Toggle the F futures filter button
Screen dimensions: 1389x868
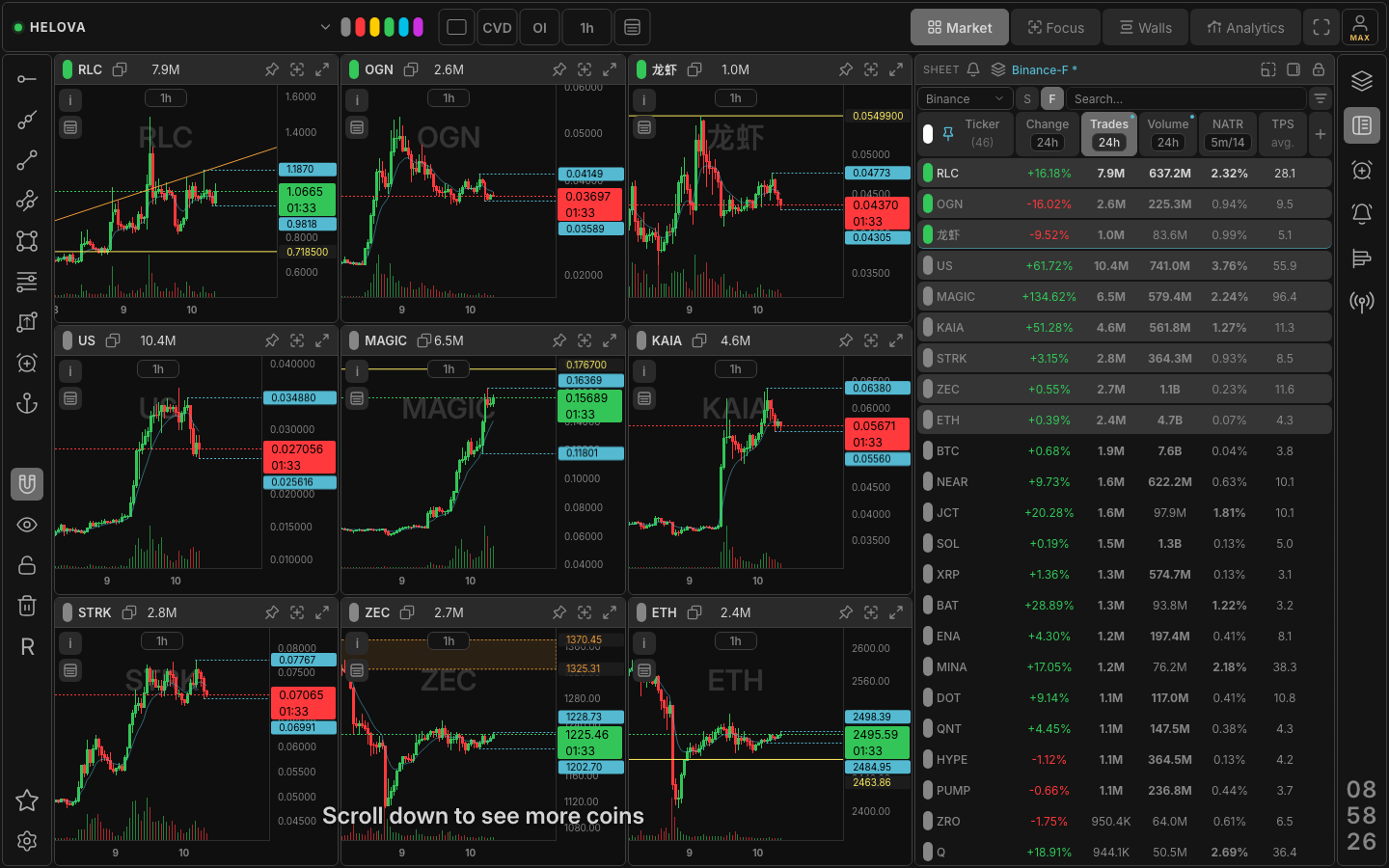[1052, 98]
